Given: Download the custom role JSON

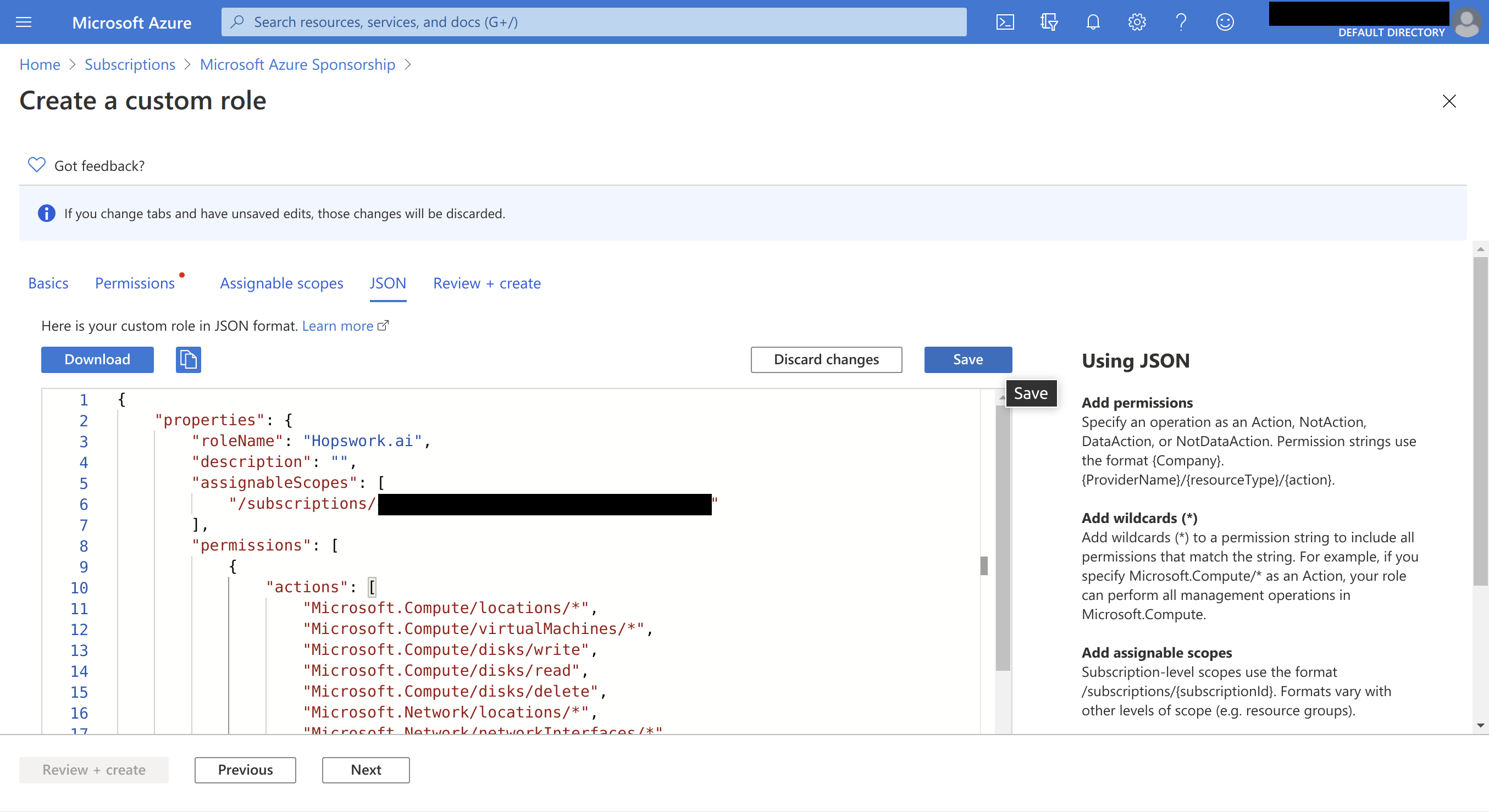Looking at the screenshot, I should tap(97, 359).
